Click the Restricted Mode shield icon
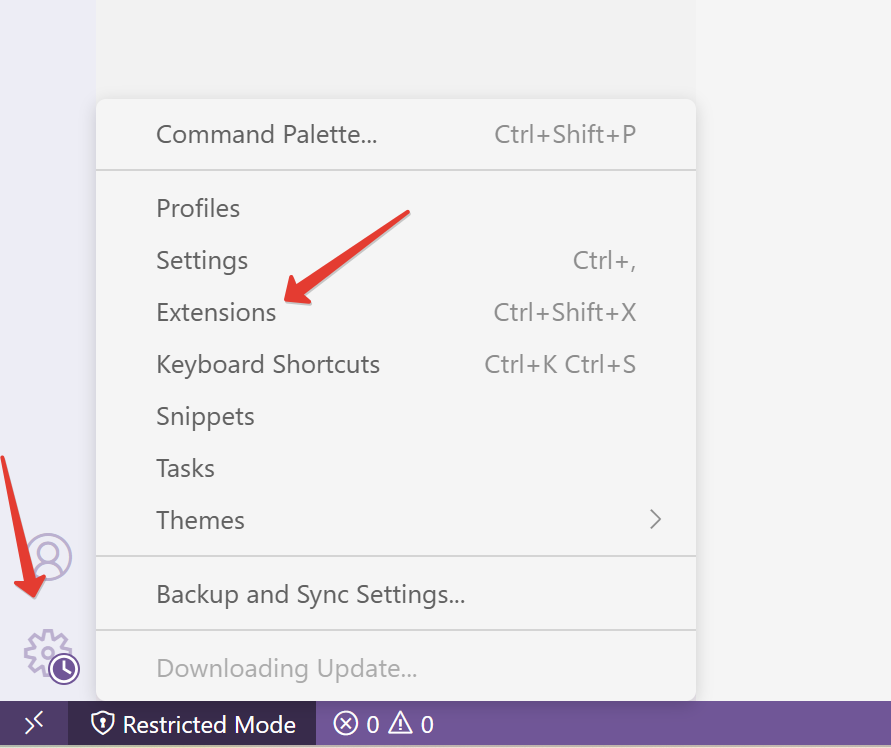Viewport: 891px width, 748px height. tap(102, 724)
